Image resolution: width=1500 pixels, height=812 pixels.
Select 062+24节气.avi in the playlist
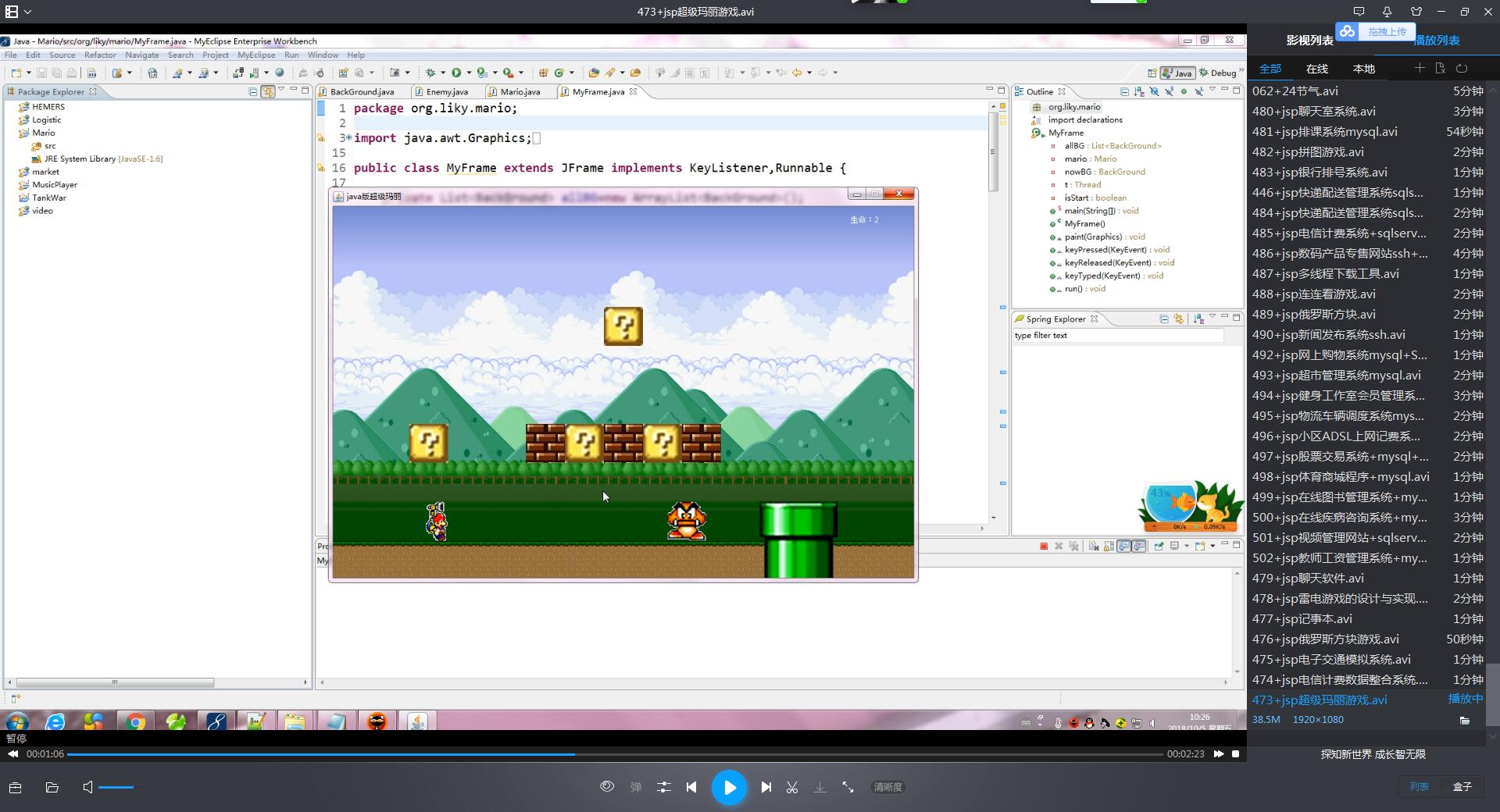coord(1367,91)
